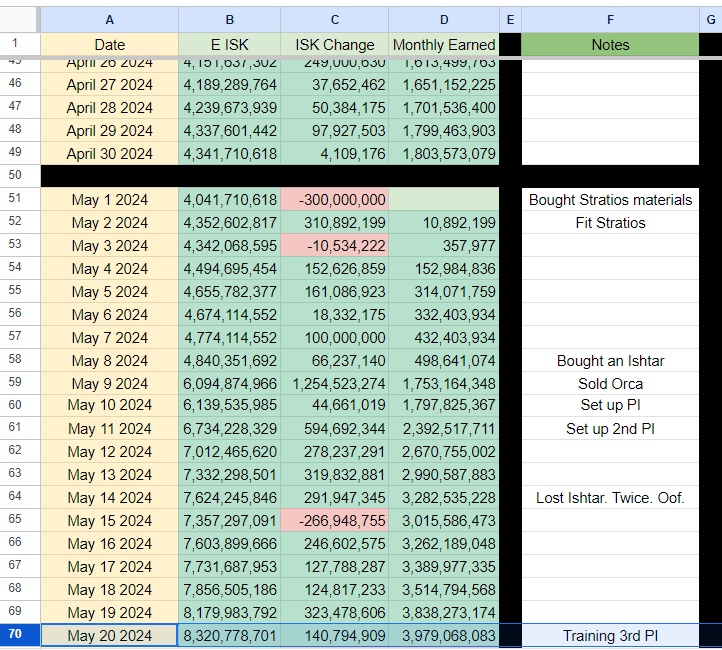
Task: Click the E ISK header cell
Action: (x=230, y=44)
